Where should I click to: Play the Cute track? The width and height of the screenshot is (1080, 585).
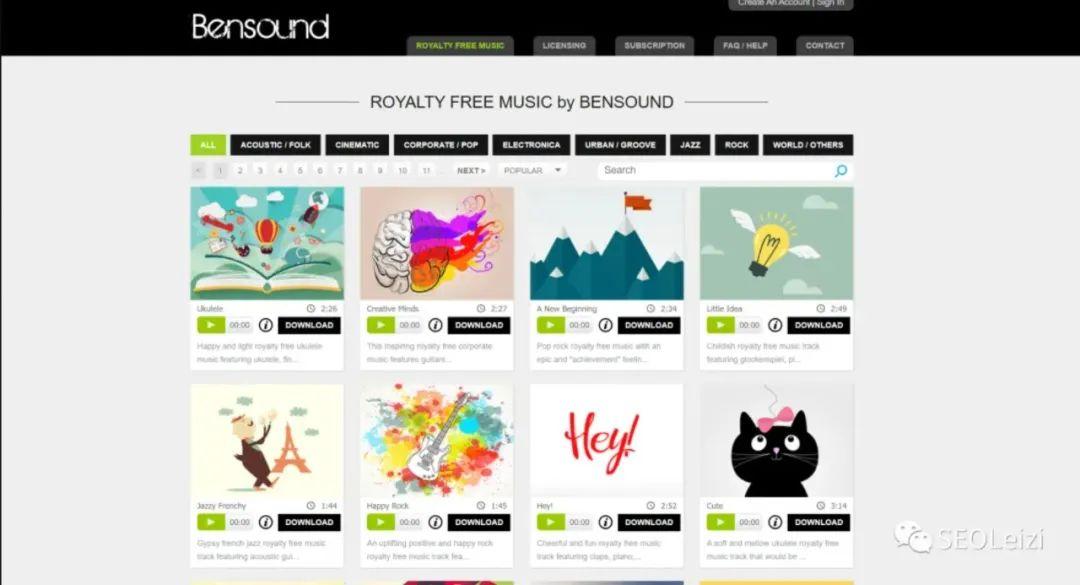click(x=720, y=522)
